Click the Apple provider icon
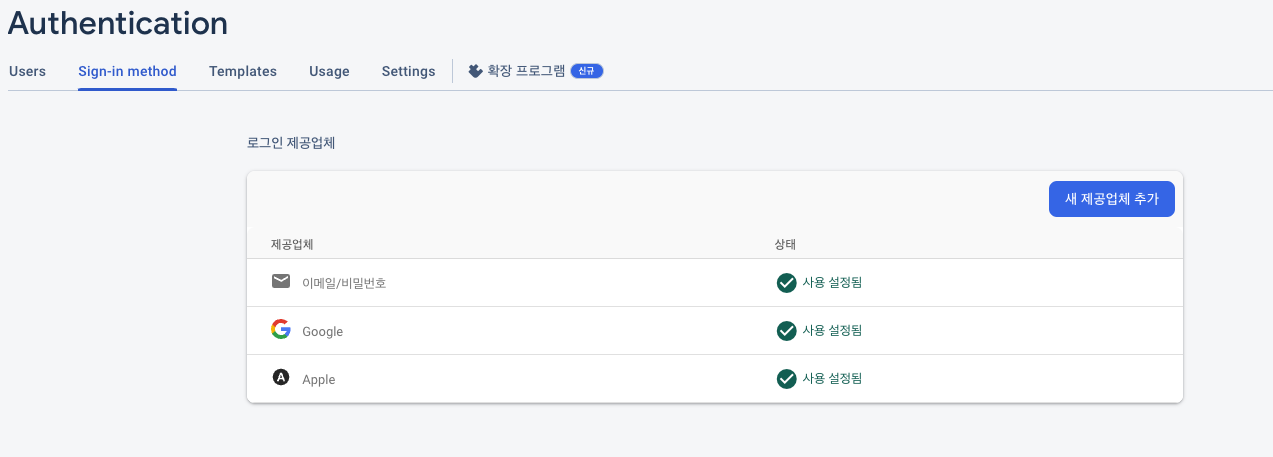The height and width of the screenshot is (457, 1273). (281, 377)
